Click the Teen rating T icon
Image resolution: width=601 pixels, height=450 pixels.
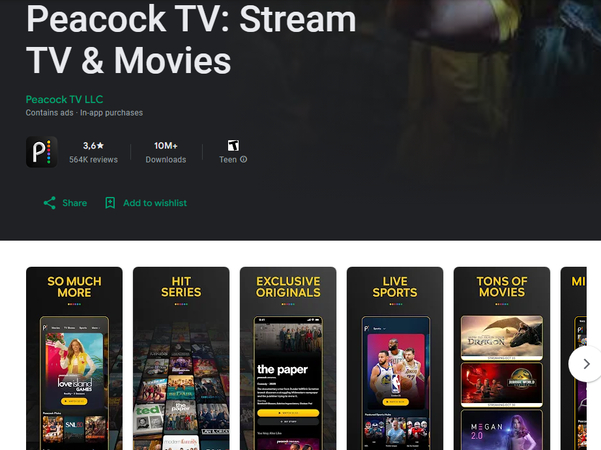point(233,146)
